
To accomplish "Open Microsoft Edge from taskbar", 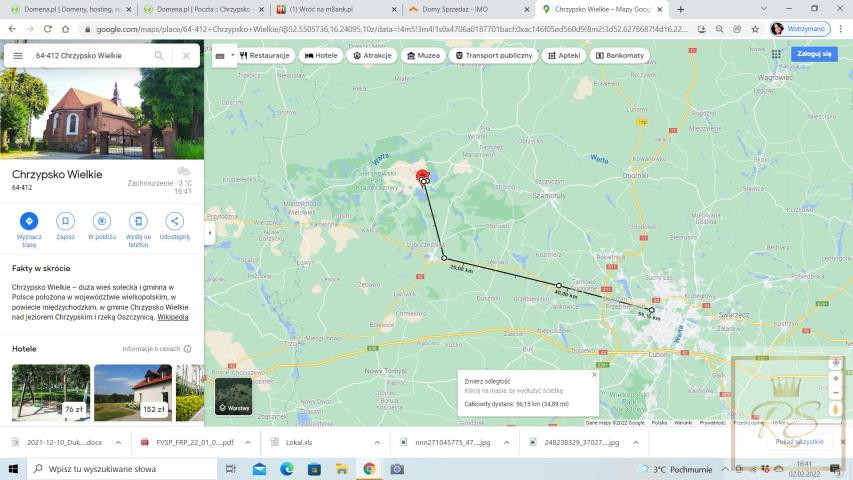I will tap(287, 469).
